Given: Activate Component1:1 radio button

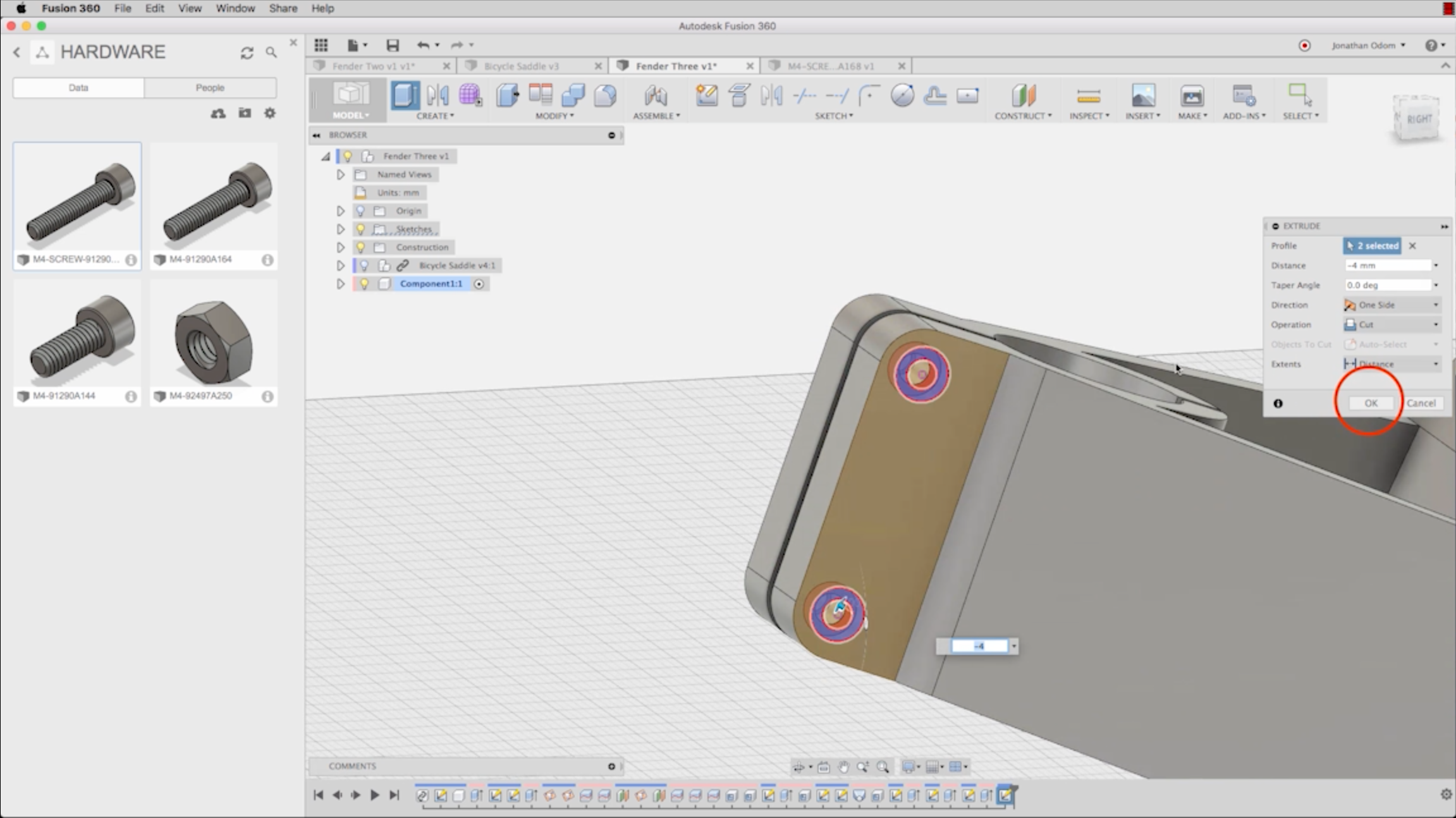Looking at the screenshot, I should click(x=479, y=284).
